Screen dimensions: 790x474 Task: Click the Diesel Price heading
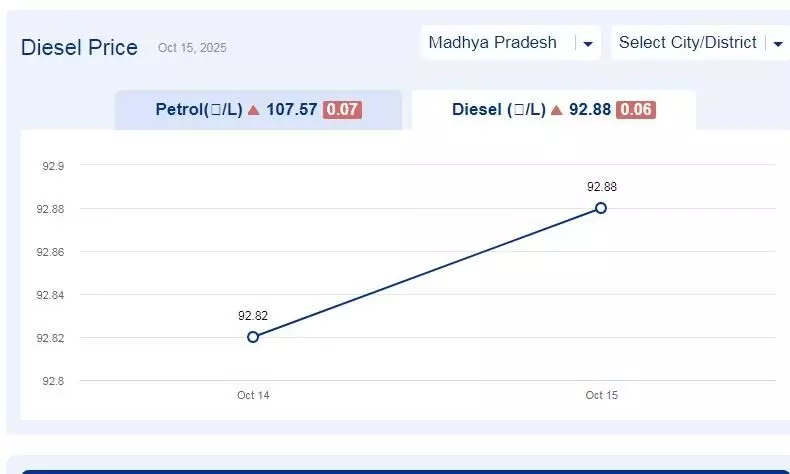point(80,47)
